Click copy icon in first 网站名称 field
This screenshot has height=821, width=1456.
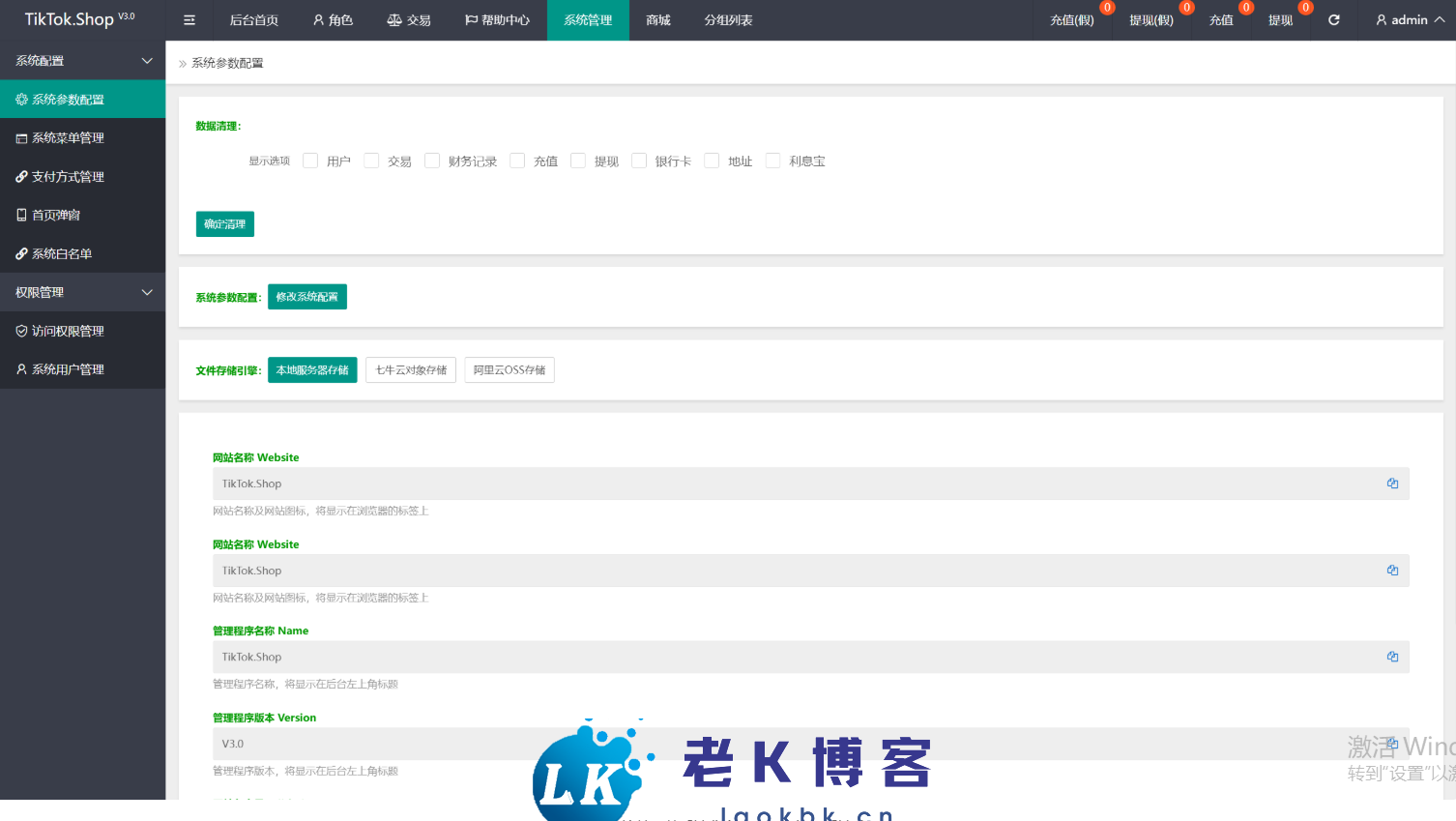pyautogui.click(x=1392, y=484)
